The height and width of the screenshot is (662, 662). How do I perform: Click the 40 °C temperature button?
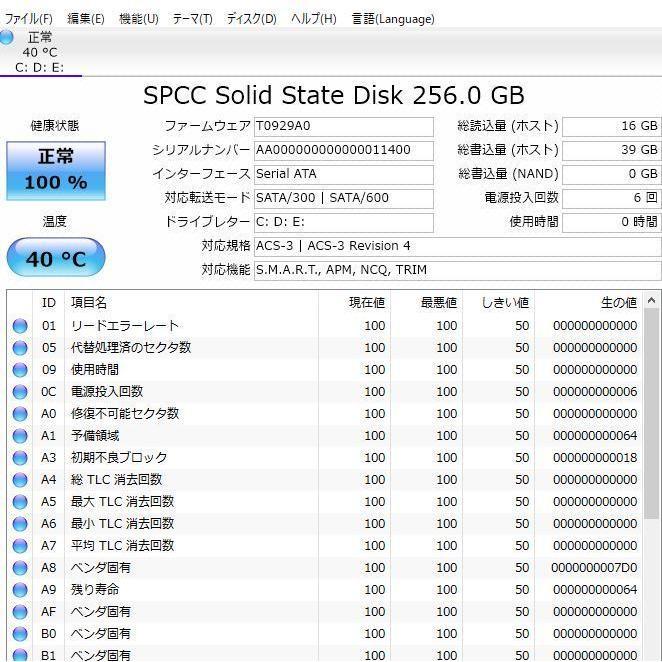tap(56, 258)
